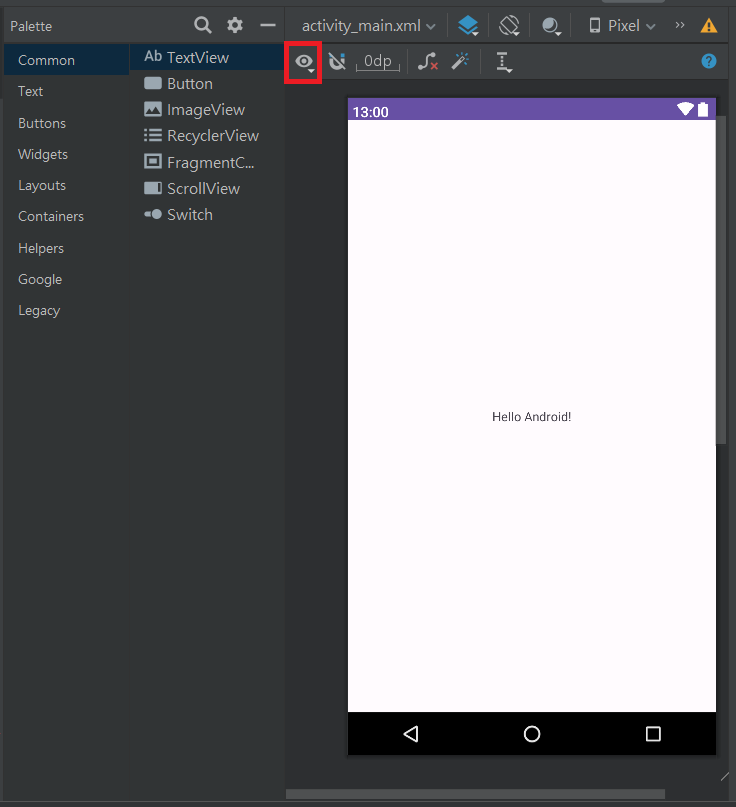The width and height of the screenshot is (736, 807).
Task: Select the Legacy palette category
Action: [66, 310]
